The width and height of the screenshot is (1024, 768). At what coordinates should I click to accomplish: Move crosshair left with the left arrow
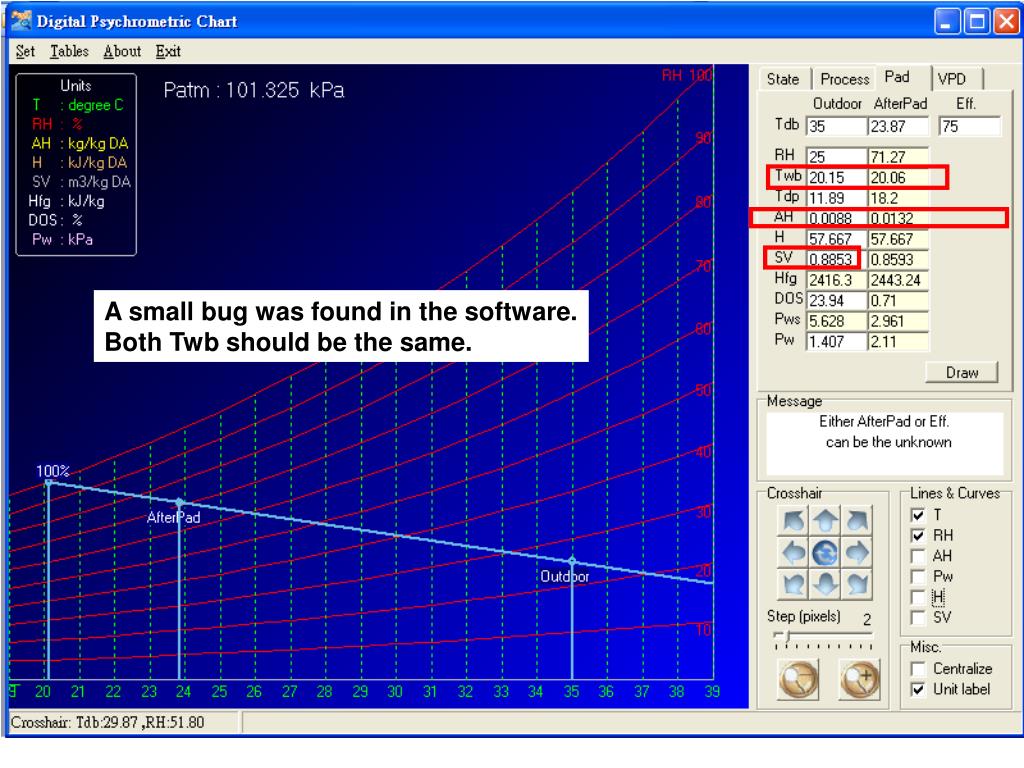[793, 552]
